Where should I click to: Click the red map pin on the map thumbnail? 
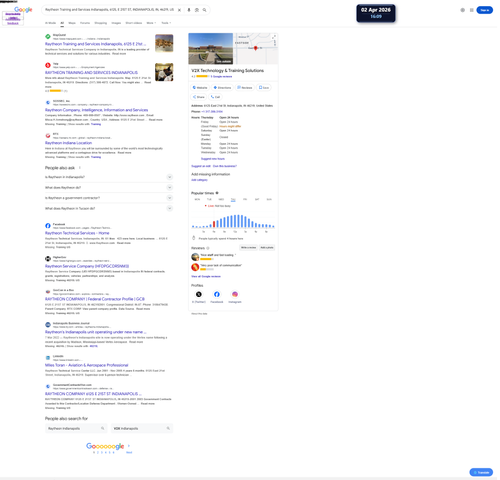point(256,48)
